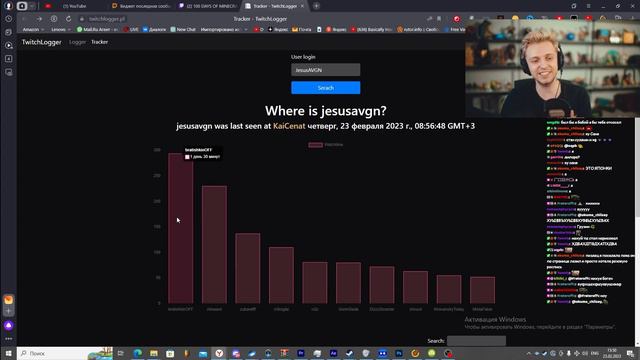Open the orange app icon in browser sidebar

pos(9,300)
